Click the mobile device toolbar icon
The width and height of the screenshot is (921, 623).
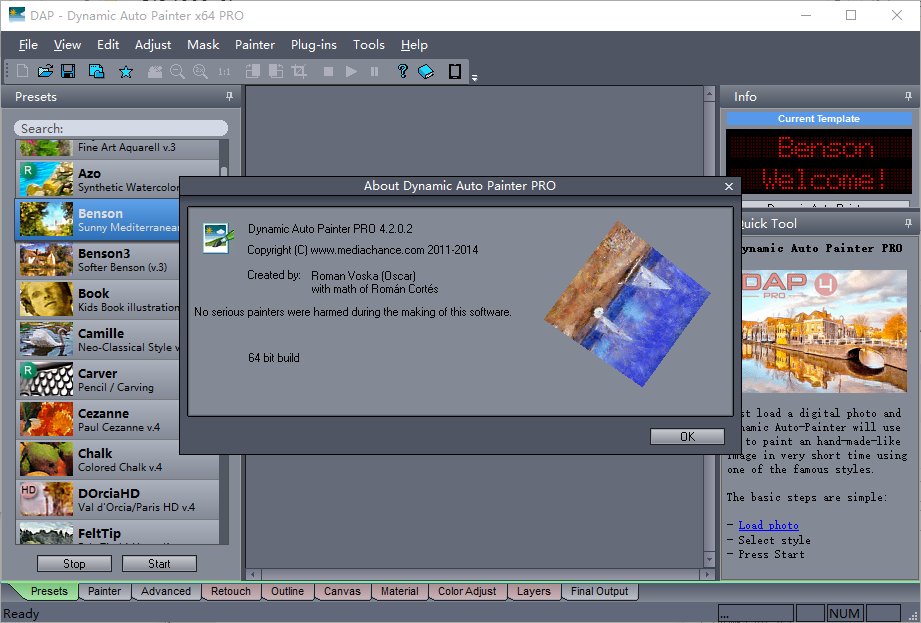click(x=455, y=71)
